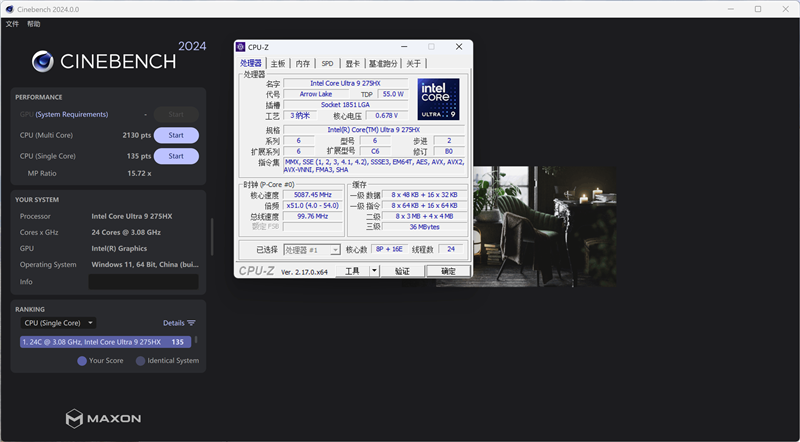Screen dimensions: 800x442
Task: Click the 3 纳米 process technology field
Action: pyautogui.click(x=300, y=115)
